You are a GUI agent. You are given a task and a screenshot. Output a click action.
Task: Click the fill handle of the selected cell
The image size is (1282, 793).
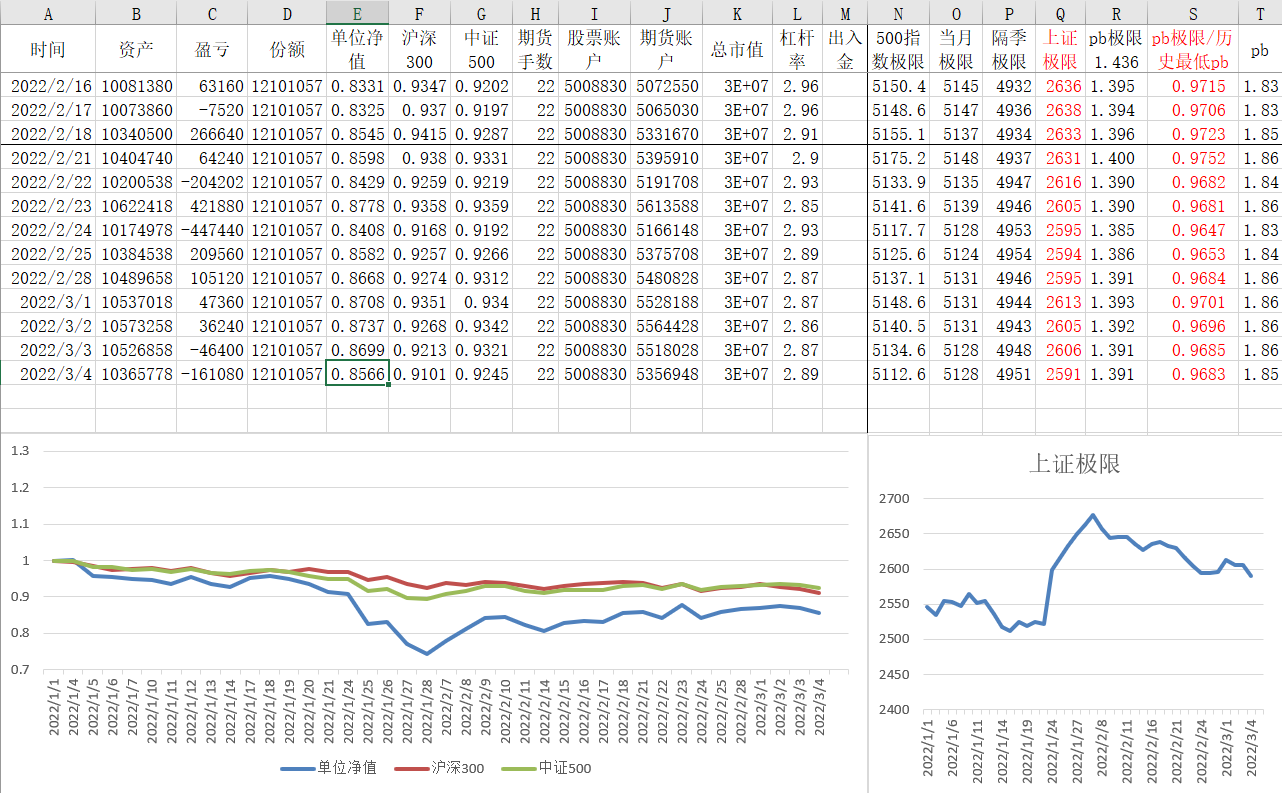[388, 385]
